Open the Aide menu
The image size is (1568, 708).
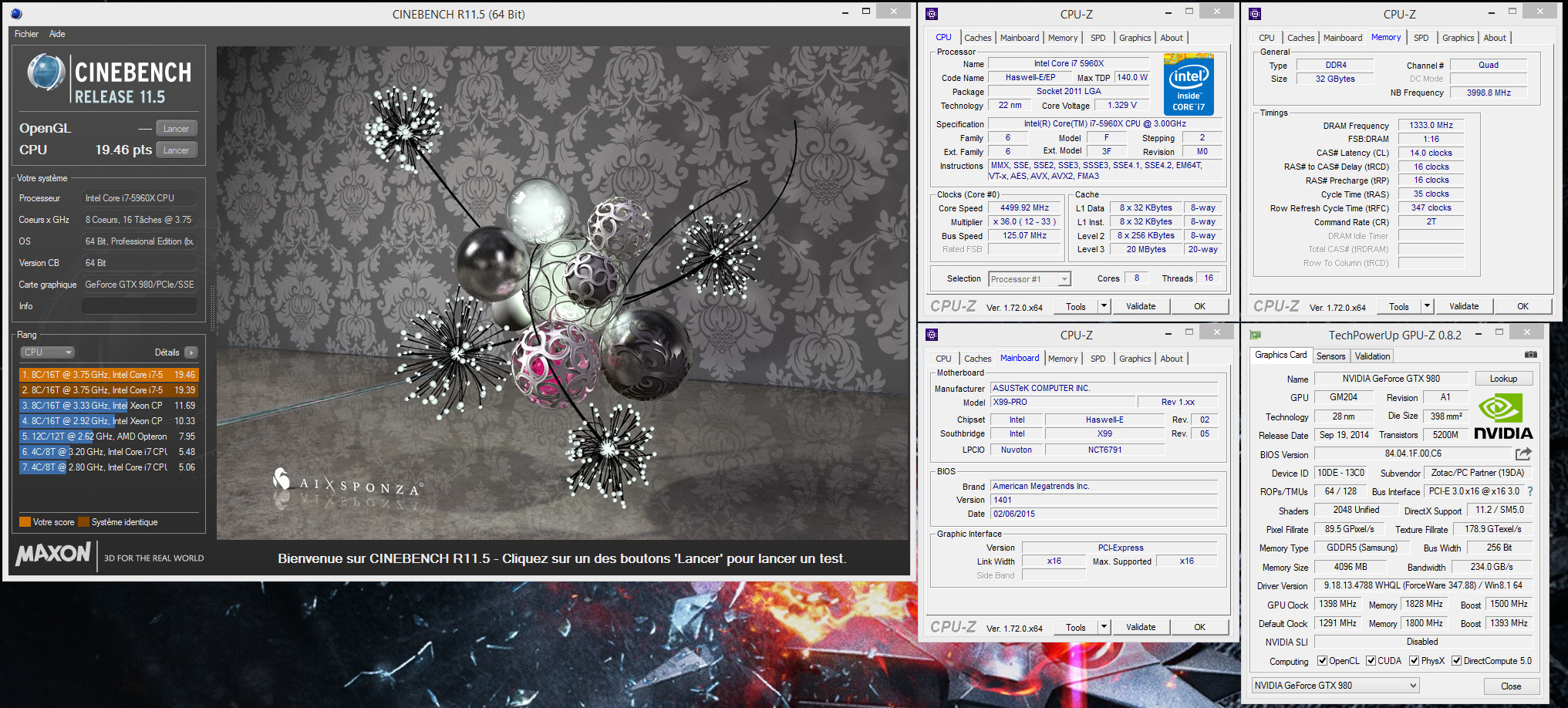coord(57,34)
